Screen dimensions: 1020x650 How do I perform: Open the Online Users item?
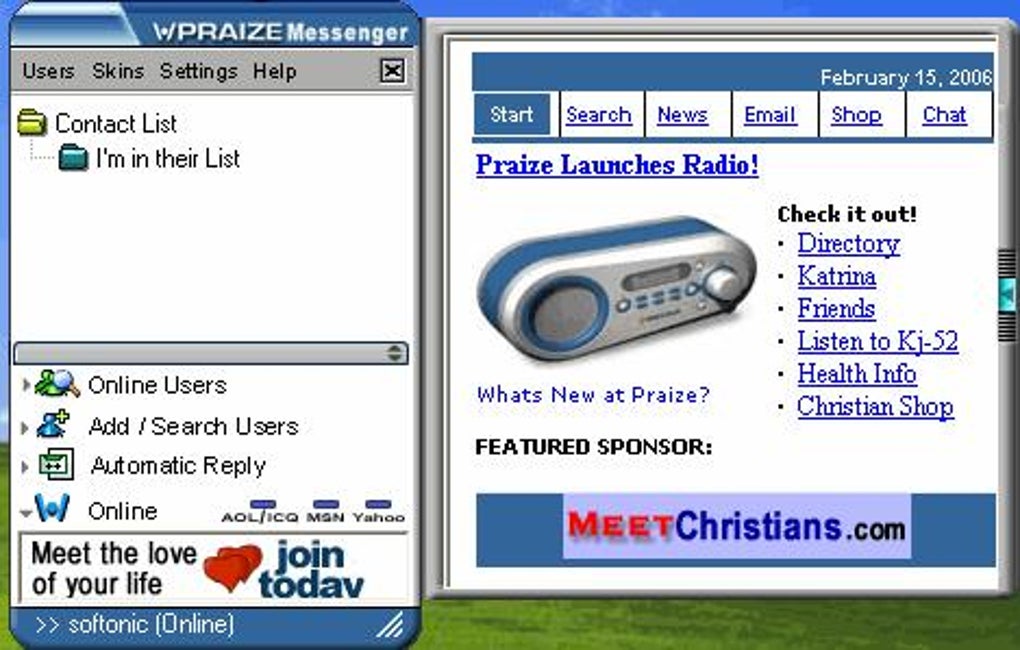157,385
